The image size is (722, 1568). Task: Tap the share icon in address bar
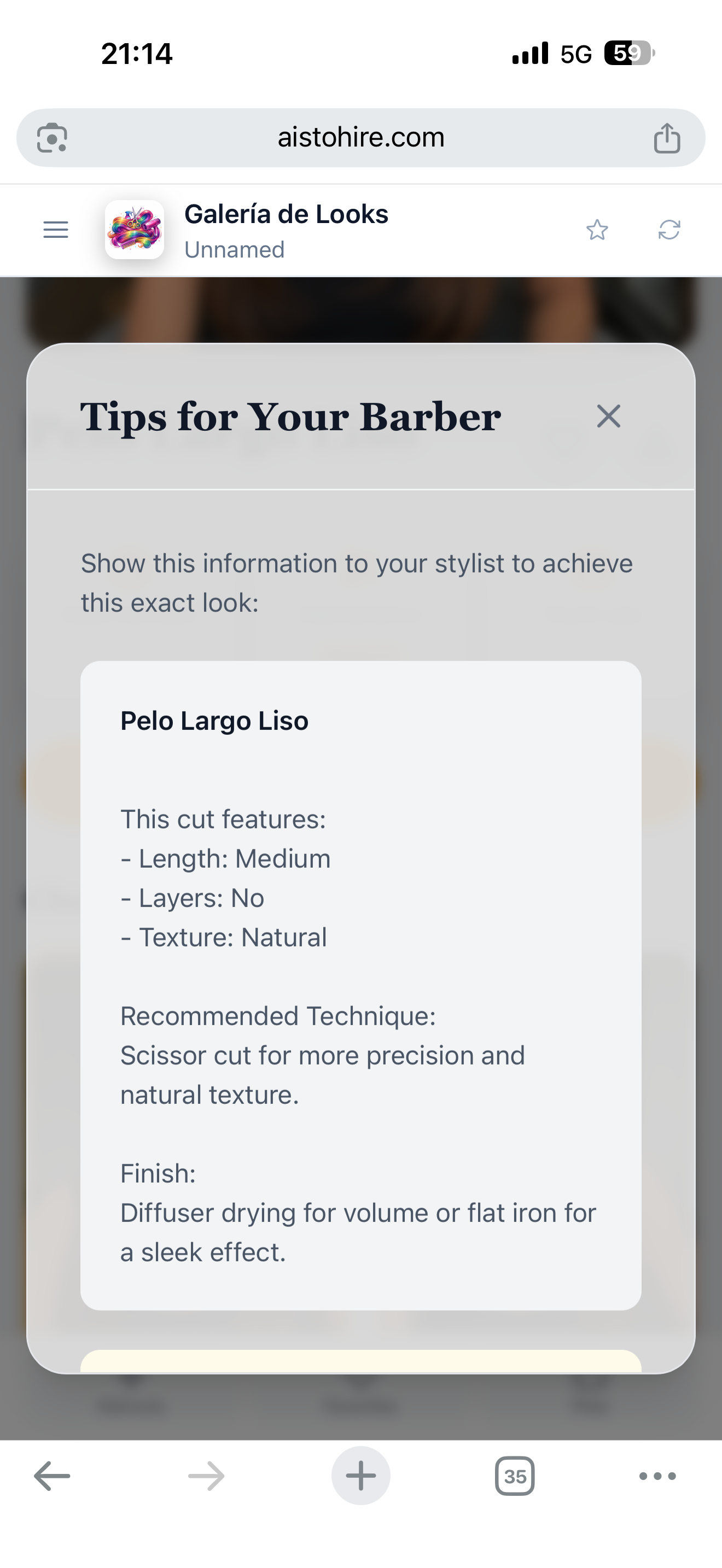tap(667, 138)
